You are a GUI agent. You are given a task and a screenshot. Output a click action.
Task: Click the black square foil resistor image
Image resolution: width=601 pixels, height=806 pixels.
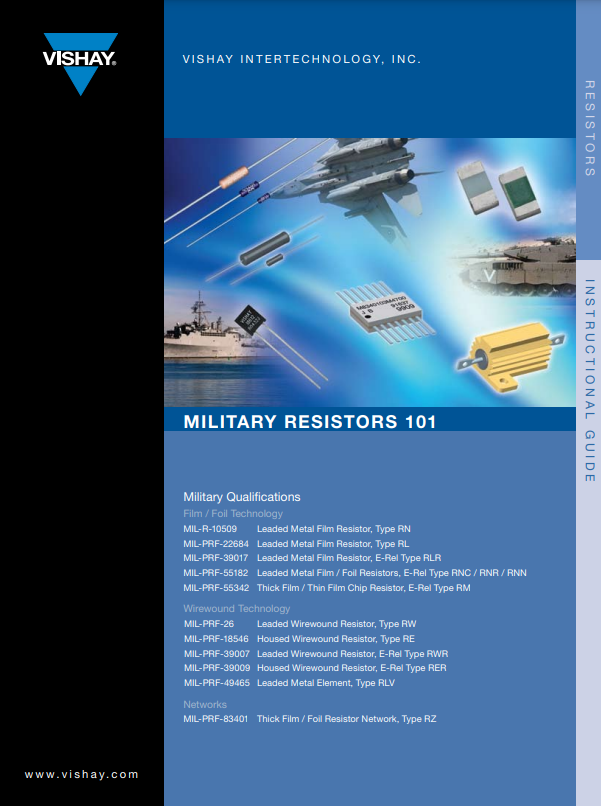tap(249, 320)
